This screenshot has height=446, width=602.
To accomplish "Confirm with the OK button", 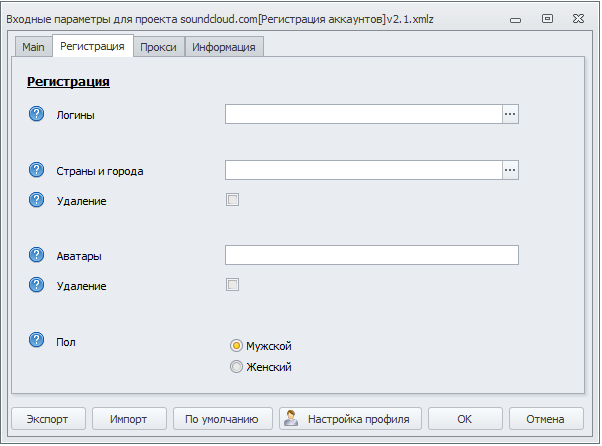I will point(465,418).
